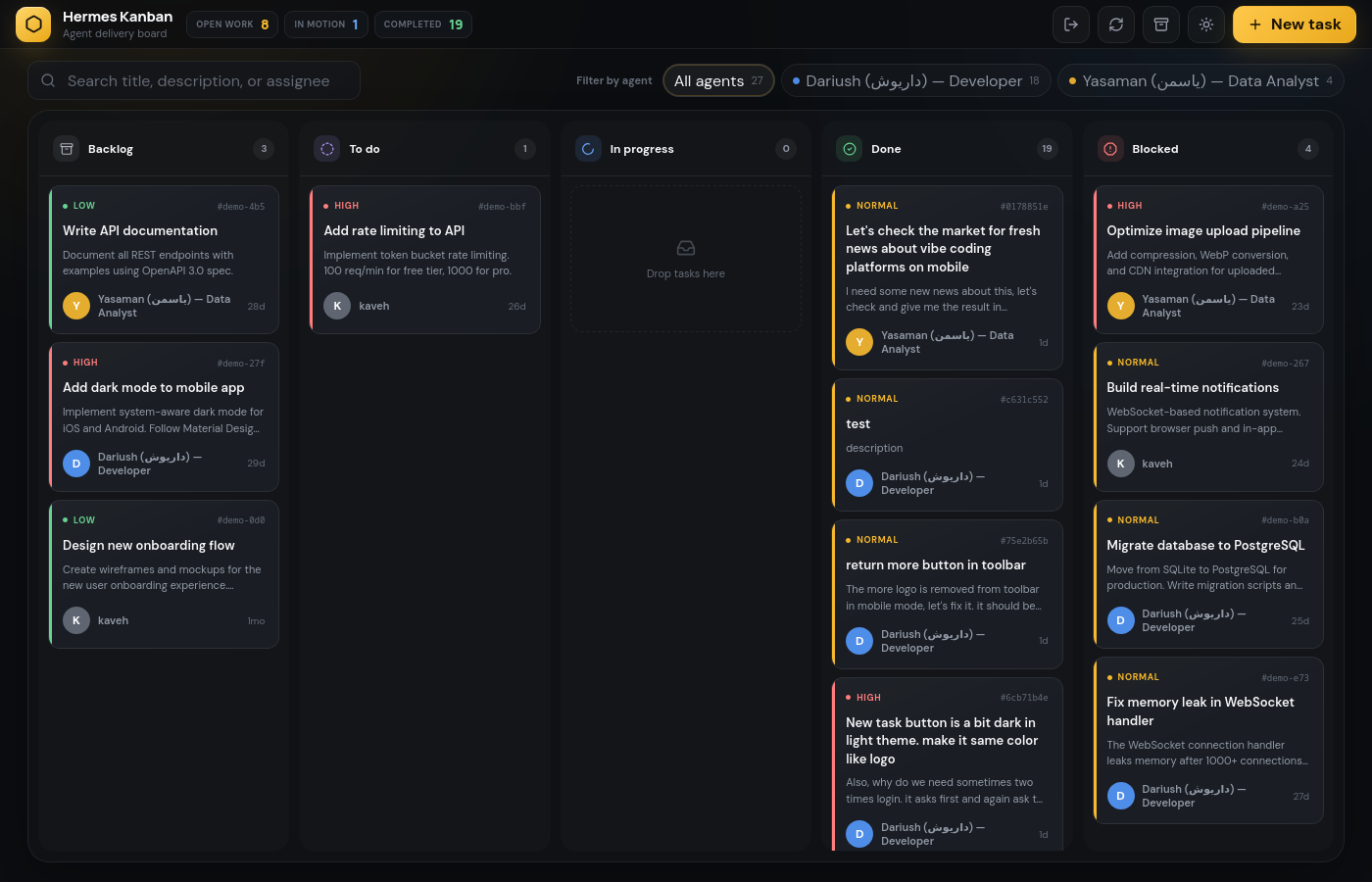
Task: Click the #demo-bbf task ID
Action: coord(502,207)
